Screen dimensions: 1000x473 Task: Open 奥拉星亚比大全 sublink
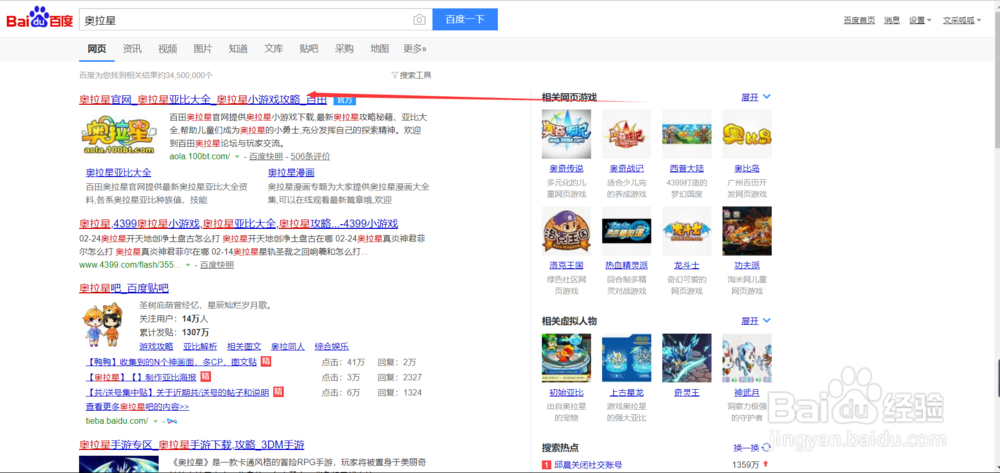(x=119, y=173)
